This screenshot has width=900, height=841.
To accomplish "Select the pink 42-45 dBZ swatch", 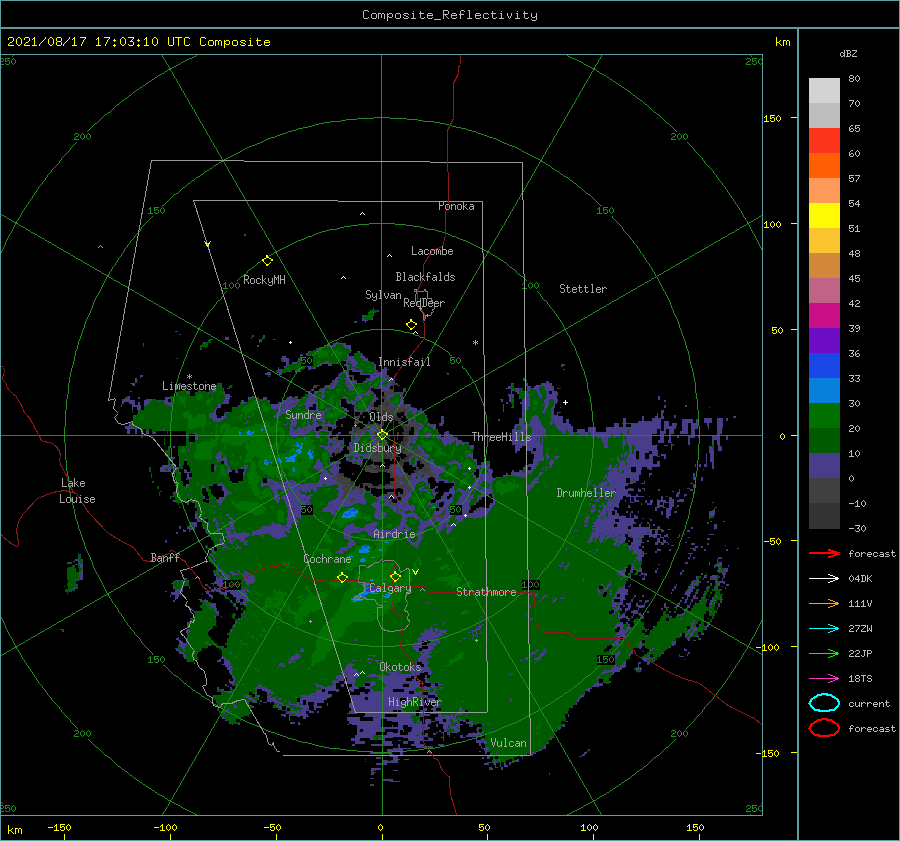I will (x=824, y=290).
